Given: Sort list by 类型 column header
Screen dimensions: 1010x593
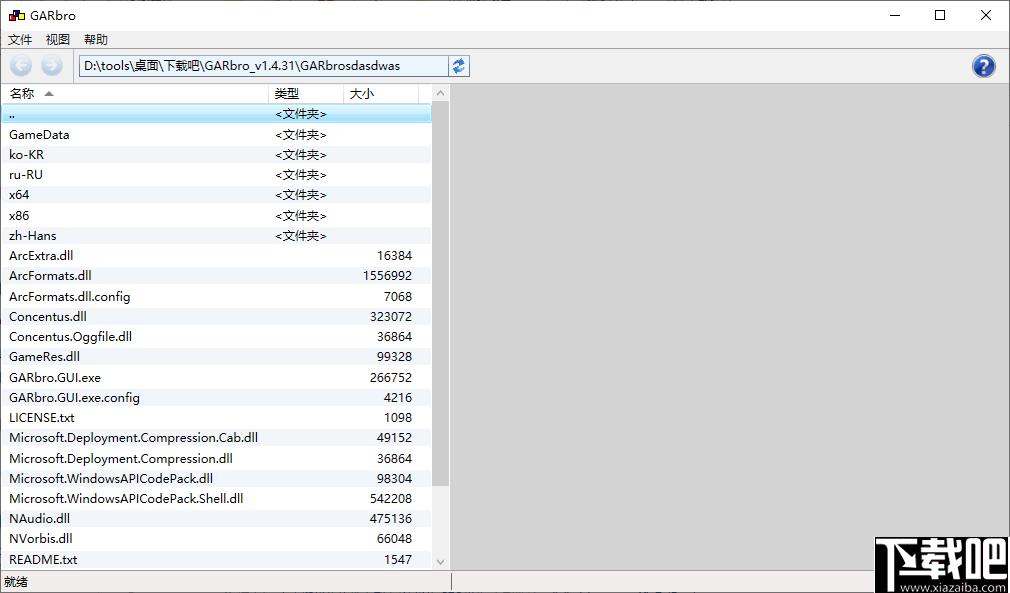Looking at the screenshot, I should [306, 94].
